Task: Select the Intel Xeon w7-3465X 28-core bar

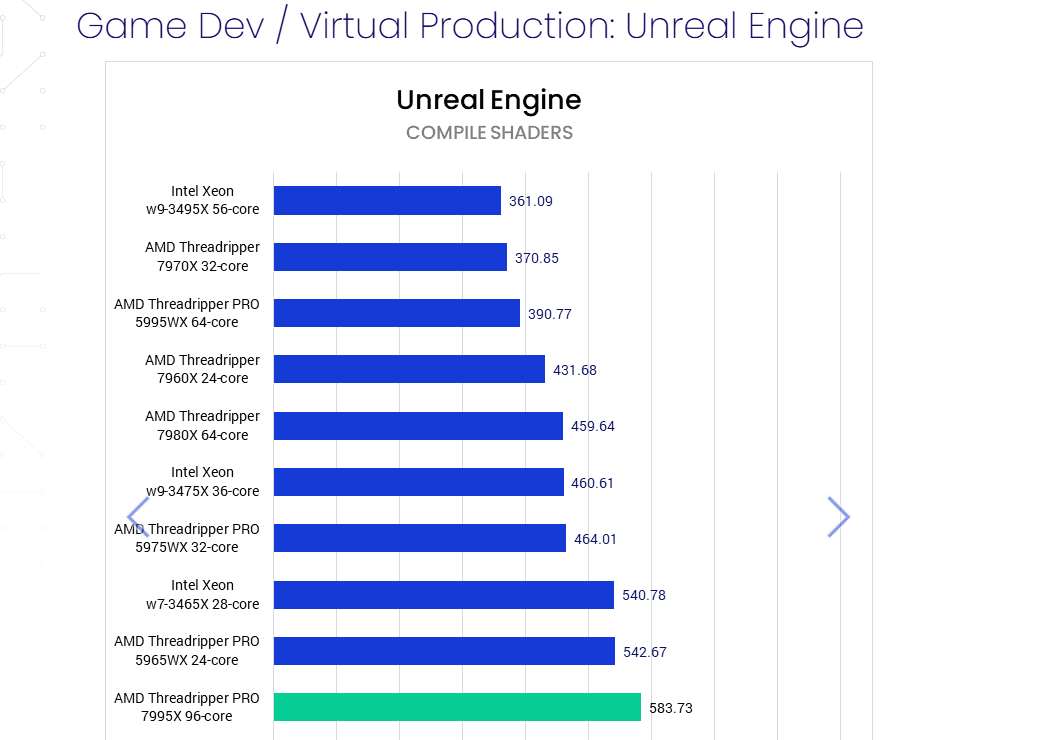Action: pyautogui.click(x=443, y=595)
